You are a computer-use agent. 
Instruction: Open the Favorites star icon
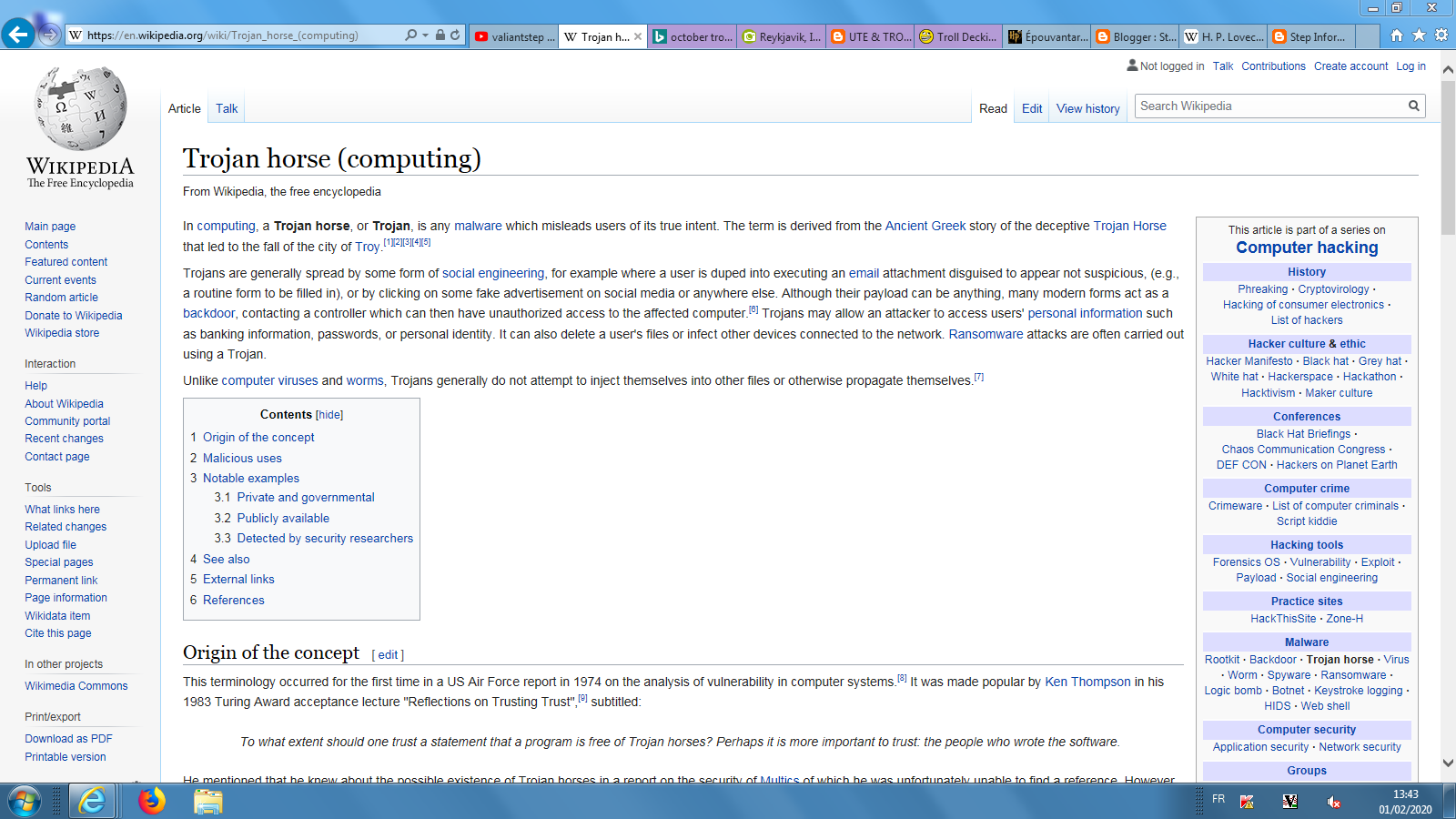tap(1419, 35)
